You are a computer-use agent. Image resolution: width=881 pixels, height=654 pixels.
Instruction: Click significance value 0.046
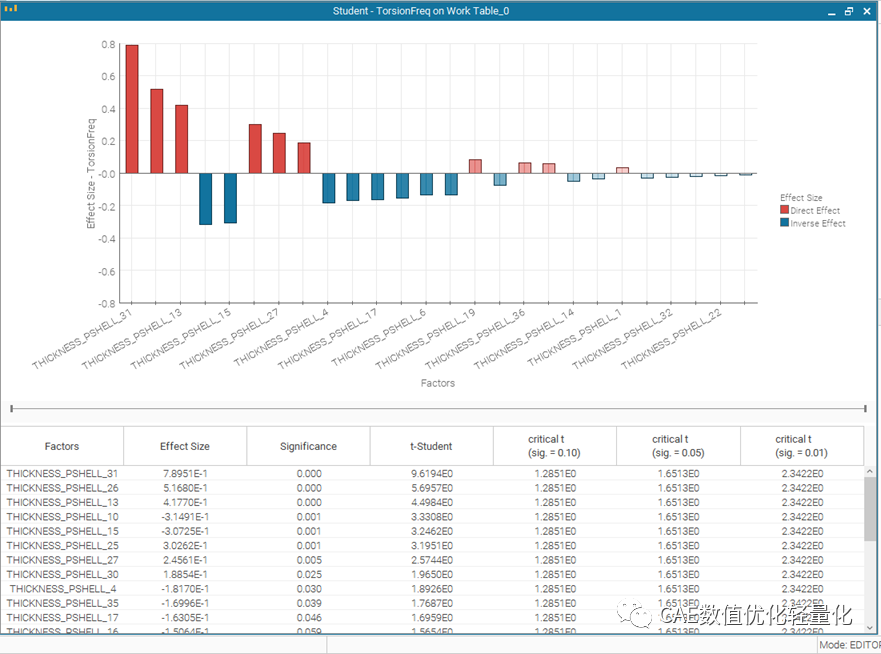pyautogui.click(x=309, y=617)
